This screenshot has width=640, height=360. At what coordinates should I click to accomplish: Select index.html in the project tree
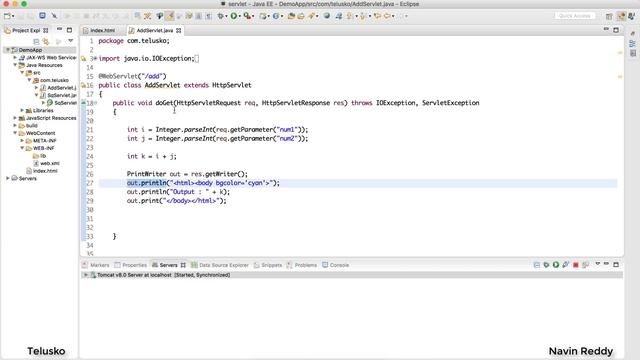[x=42, y=171]
